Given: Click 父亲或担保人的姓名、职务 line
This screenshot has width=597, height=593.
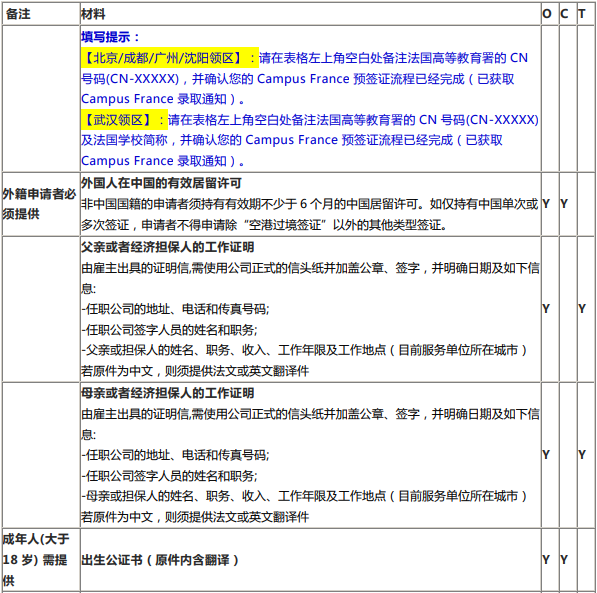Looking at the screenshot, I should point(305,350).
